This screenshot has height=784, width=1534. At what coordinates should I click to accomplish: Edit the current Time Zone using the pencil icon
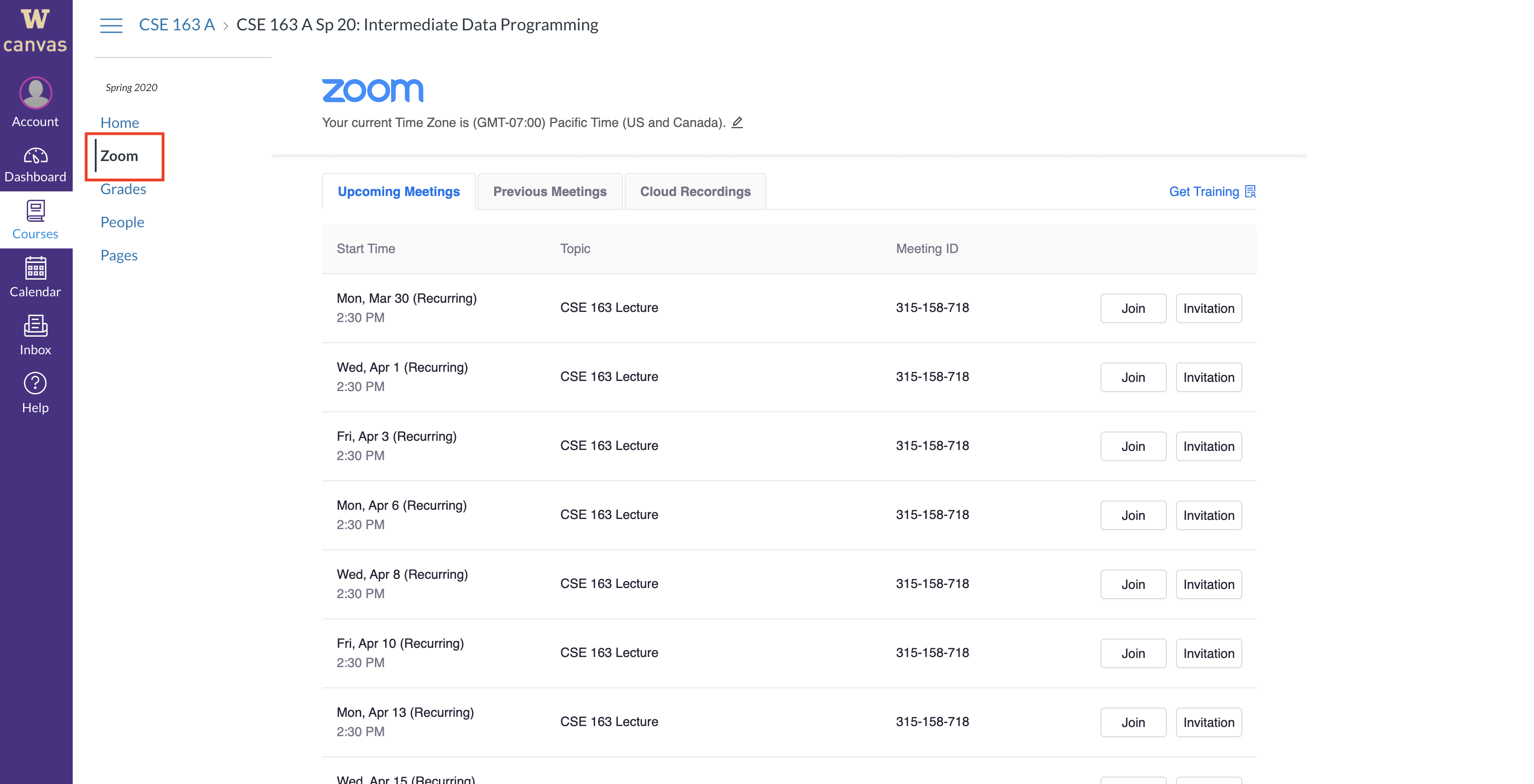737,122
